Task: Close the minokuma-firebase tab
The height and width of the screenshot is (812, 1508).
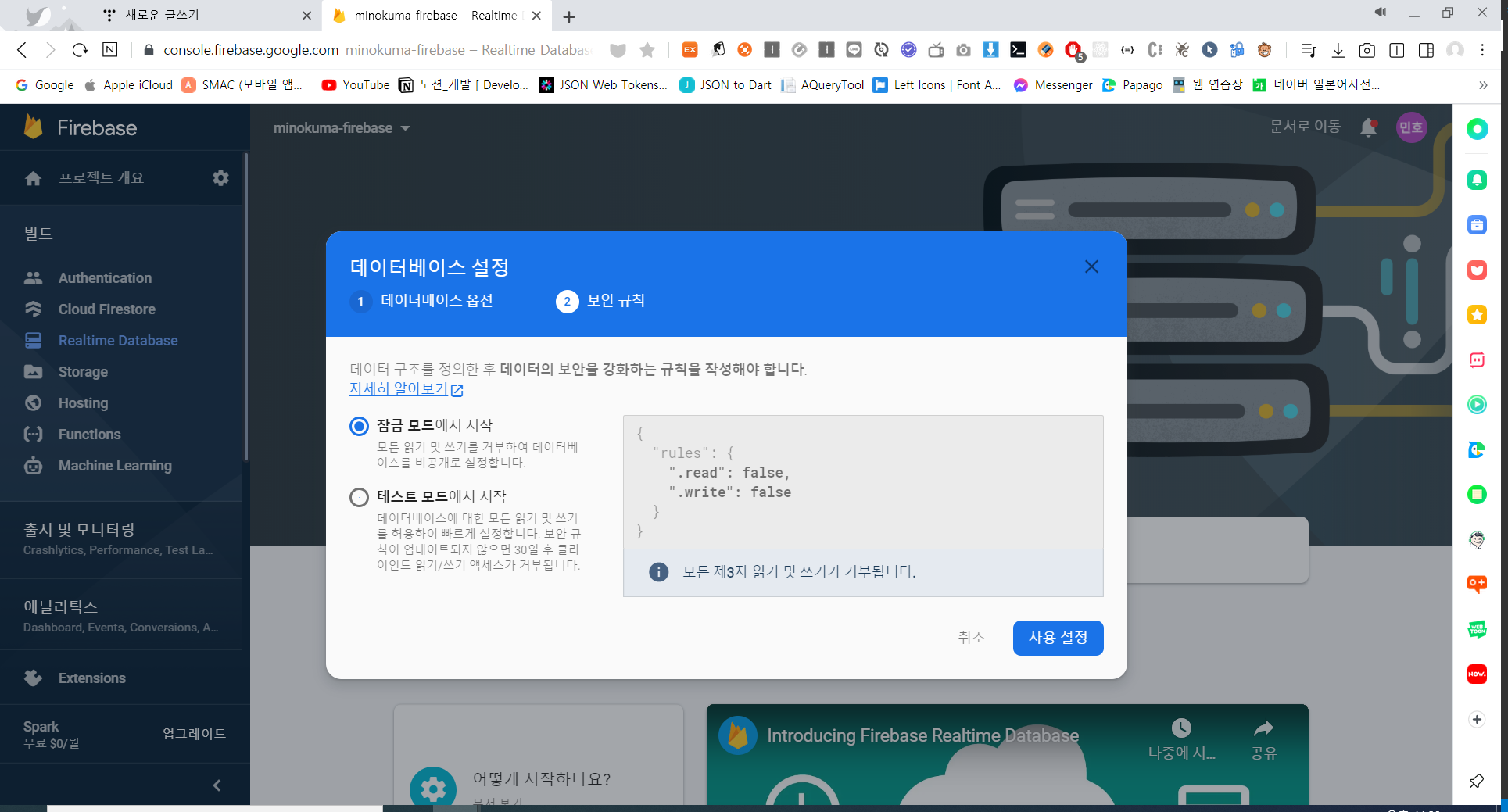Action: point(536,16)
